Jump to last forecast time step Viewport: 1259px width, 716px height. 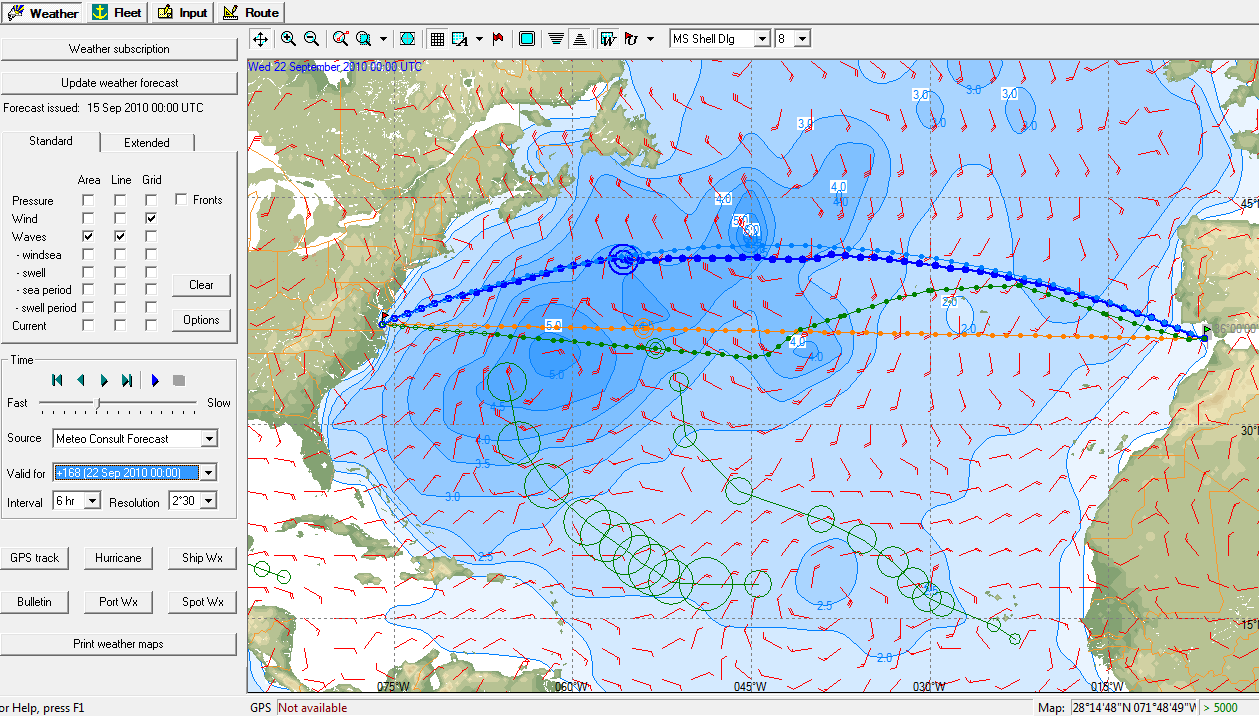(x=127, y=380)
